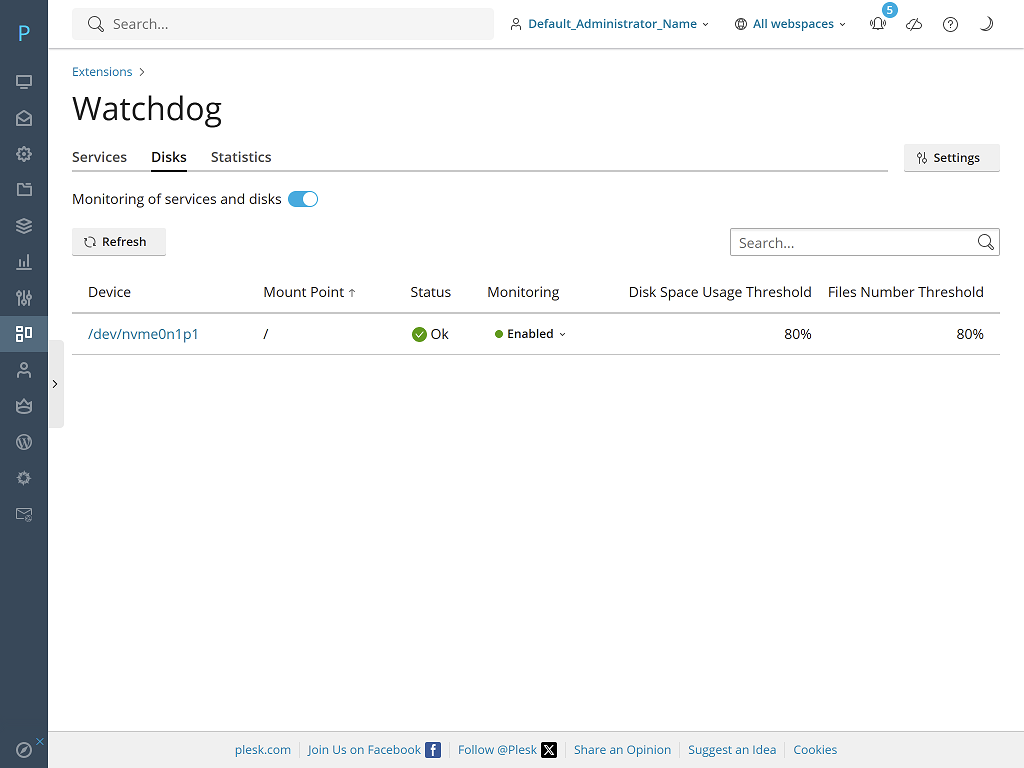Open WordPress in the sidebar
1024x768 pixels.
(x=24, y=442)
